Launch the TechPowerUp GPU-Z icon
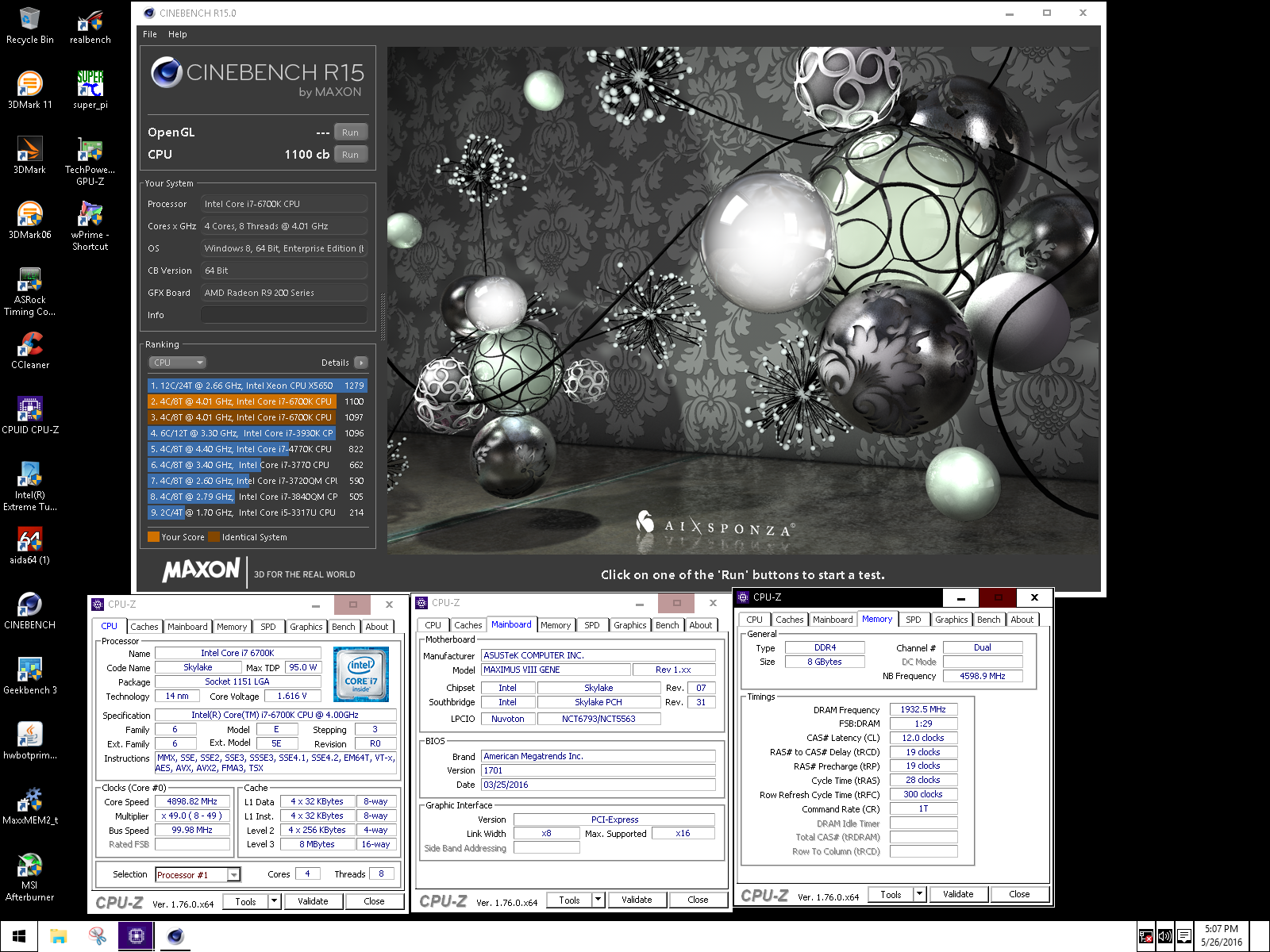The width and height of the screenshot is (1270, 952). 90,162
